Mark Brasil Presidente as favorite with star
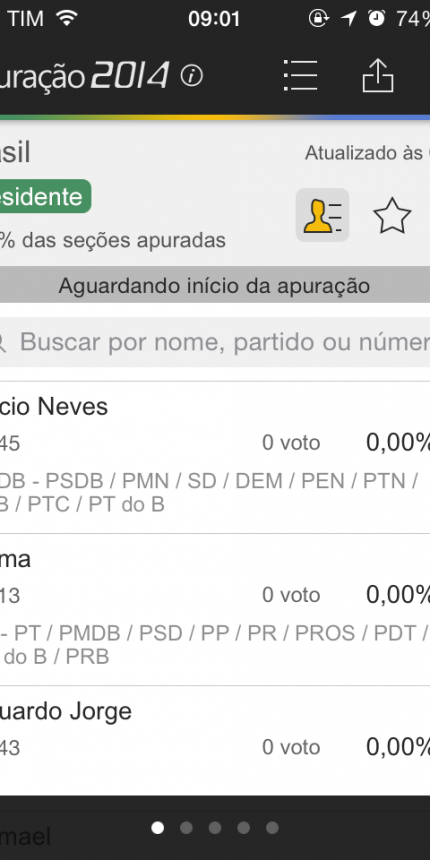The width and height of the screenshot is (430, 860). click(x=392, y=216)
